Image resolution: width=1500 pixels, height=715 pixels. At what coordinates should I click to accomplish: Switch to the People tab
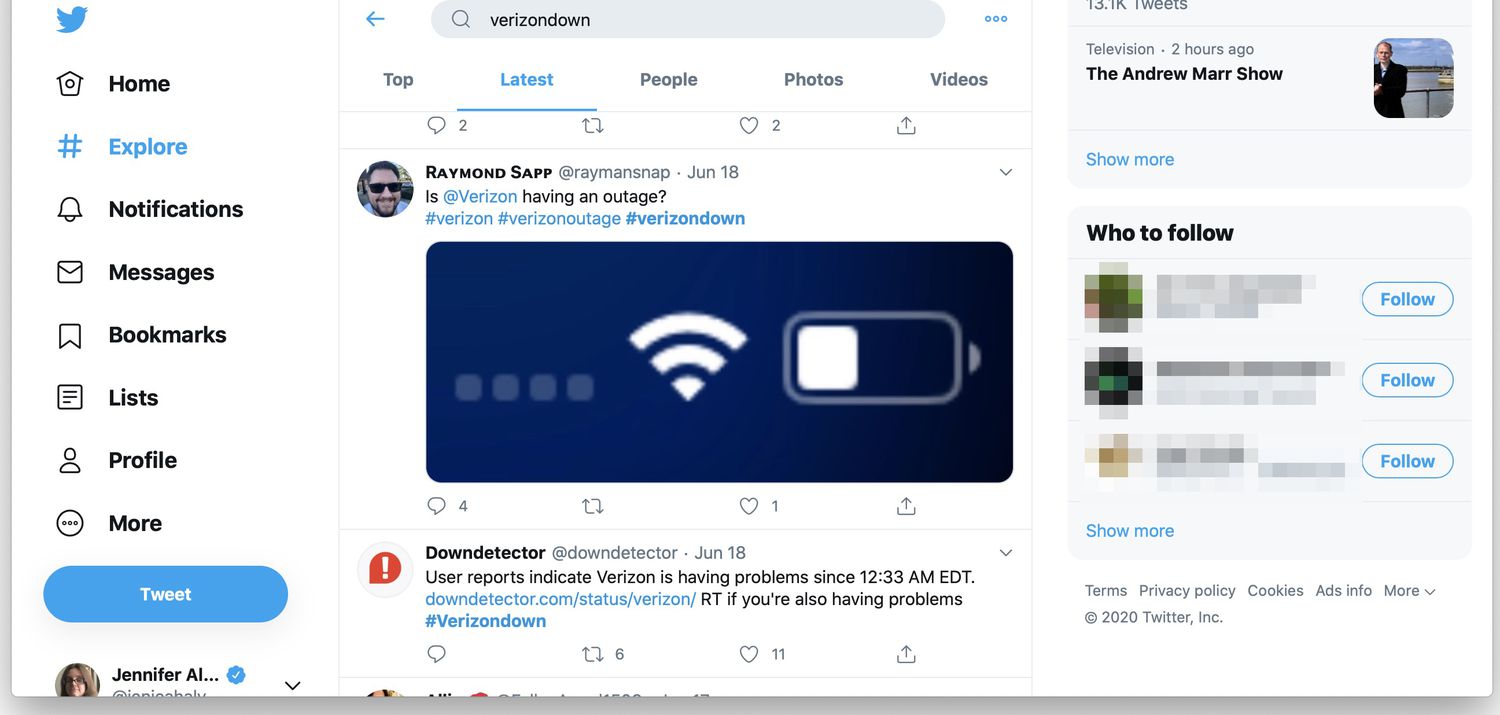[668, 80]
